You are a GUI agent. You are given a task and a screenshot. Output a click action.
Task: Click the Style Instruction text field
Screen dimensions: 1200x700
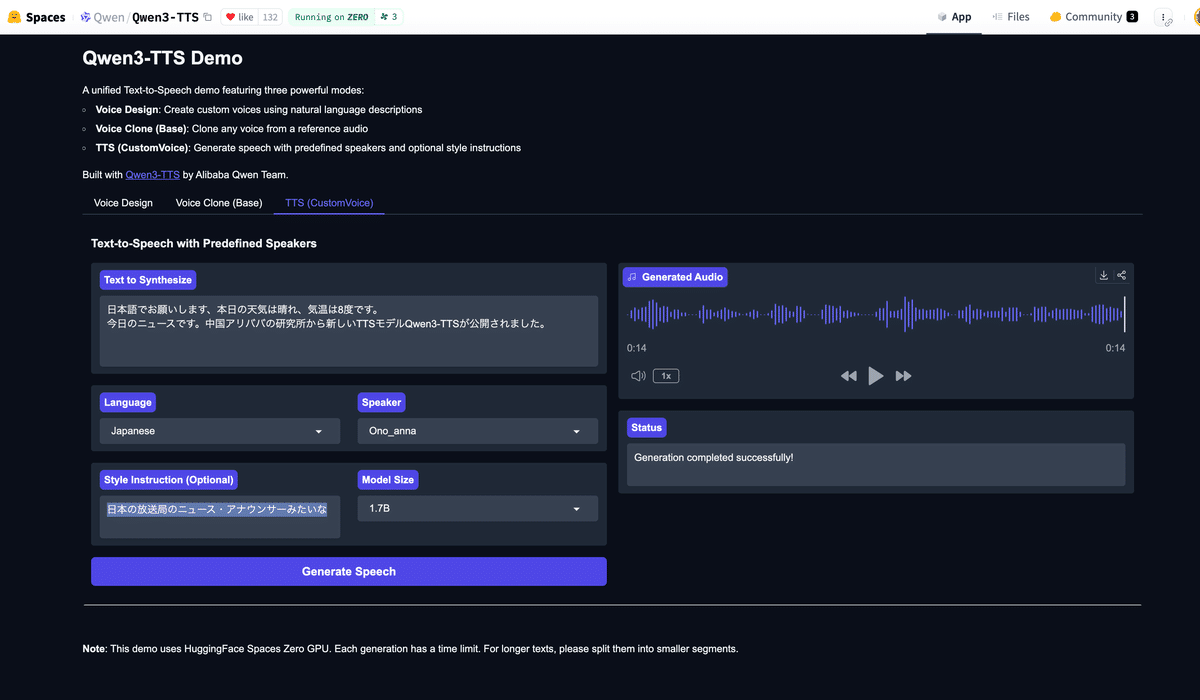pos(220,516)
